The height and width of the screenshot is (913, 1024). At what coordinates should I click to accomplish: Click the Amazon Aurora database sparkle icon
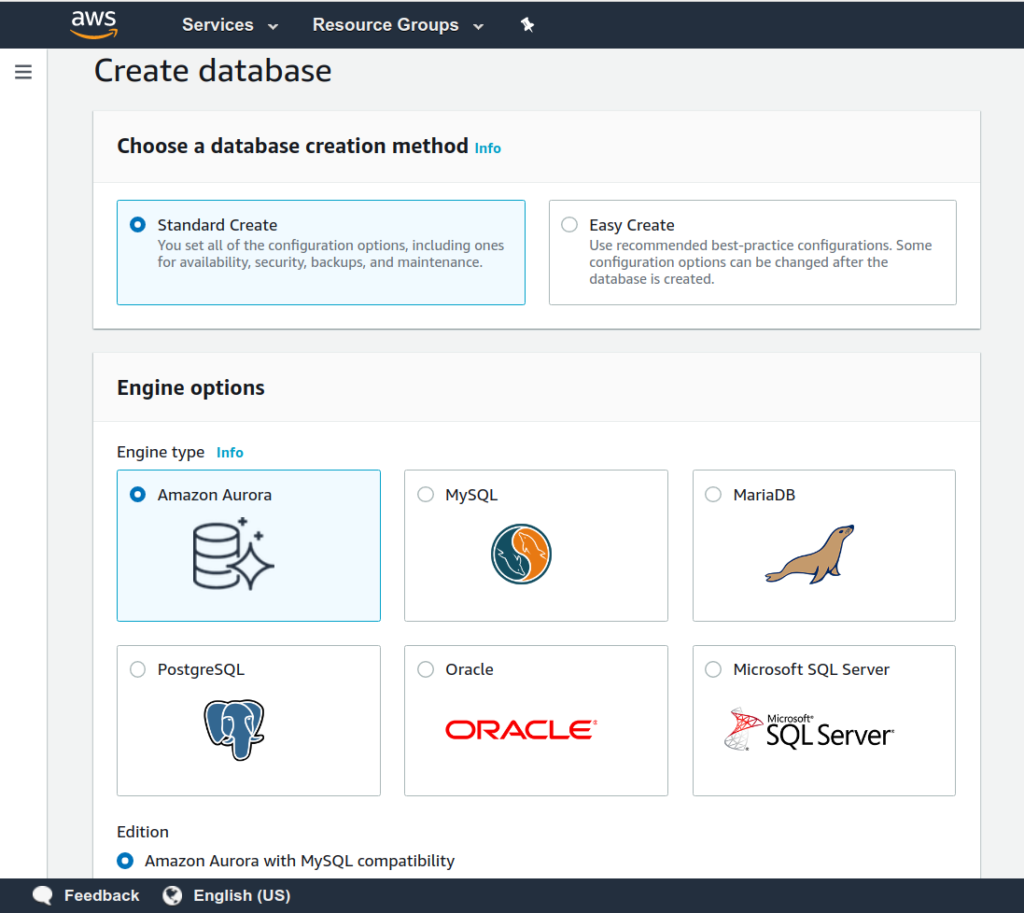(x=233, y=554)
